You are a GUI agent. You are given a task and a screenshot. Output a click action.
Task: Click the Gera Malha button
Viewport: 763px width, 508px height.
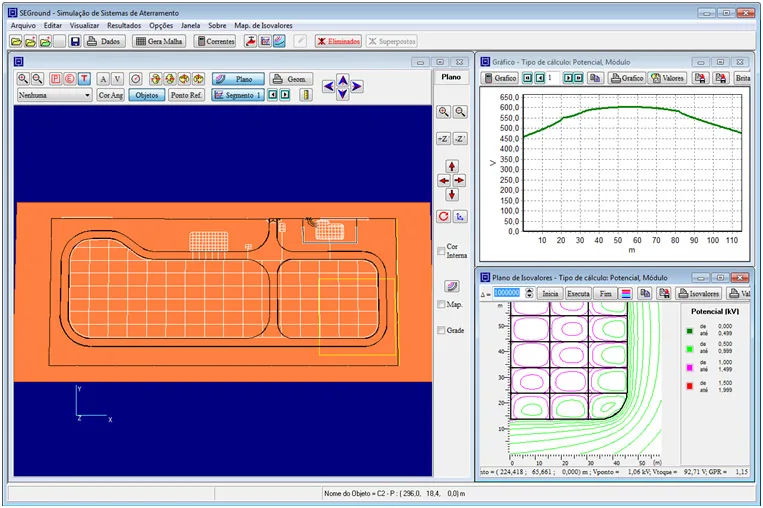coord(159,41)
